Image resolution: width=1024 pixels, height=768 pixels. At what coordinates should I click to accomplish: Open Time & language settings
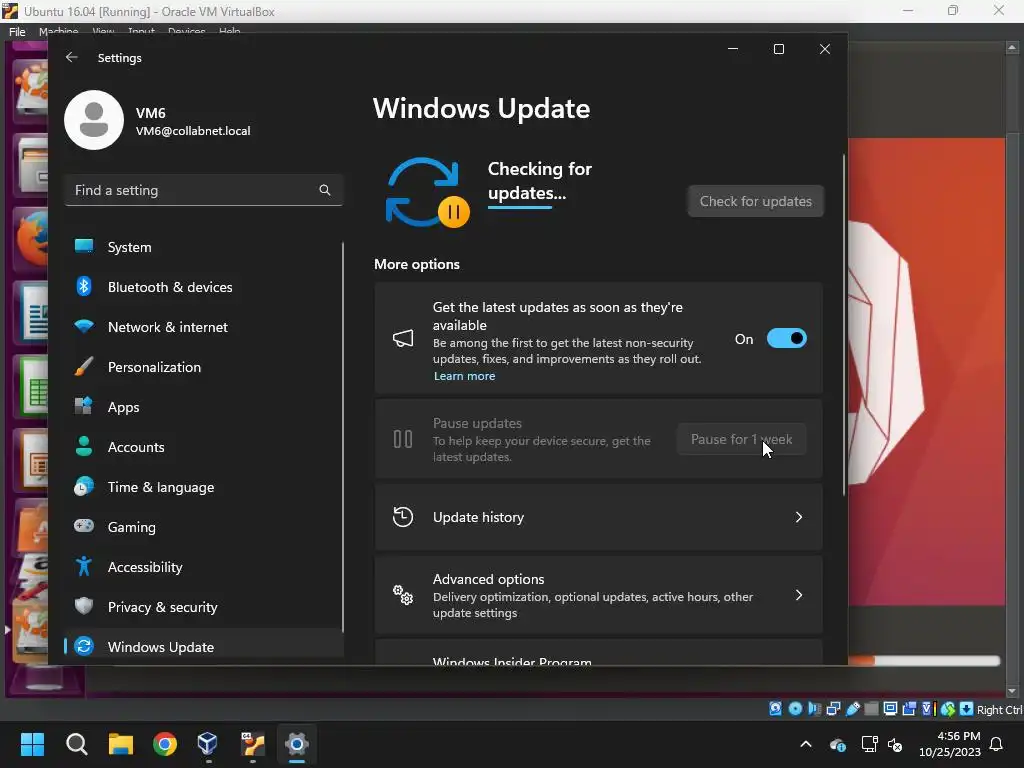tap(204, 487)
